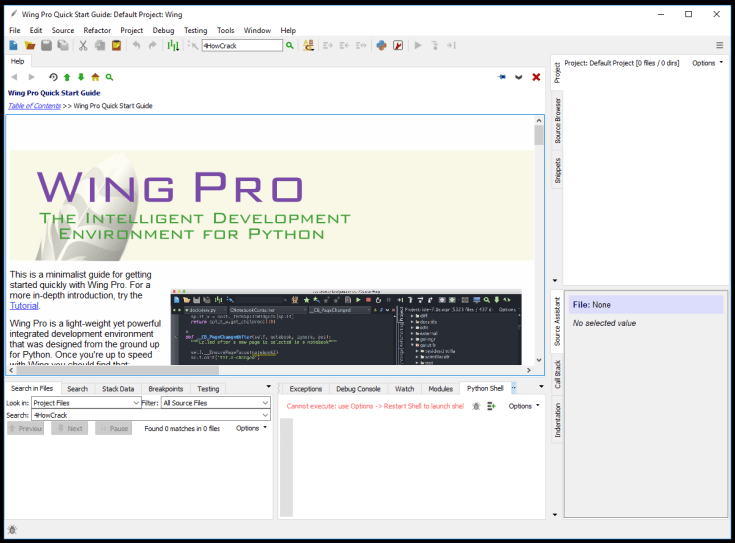
Task: Open the Tutorial link
Action: (x=24, y=306)
